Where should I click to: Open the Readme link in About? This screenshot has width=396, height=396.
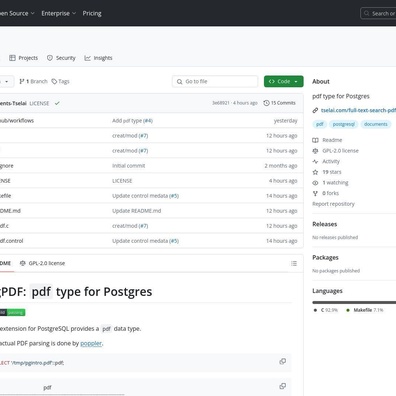332,140
